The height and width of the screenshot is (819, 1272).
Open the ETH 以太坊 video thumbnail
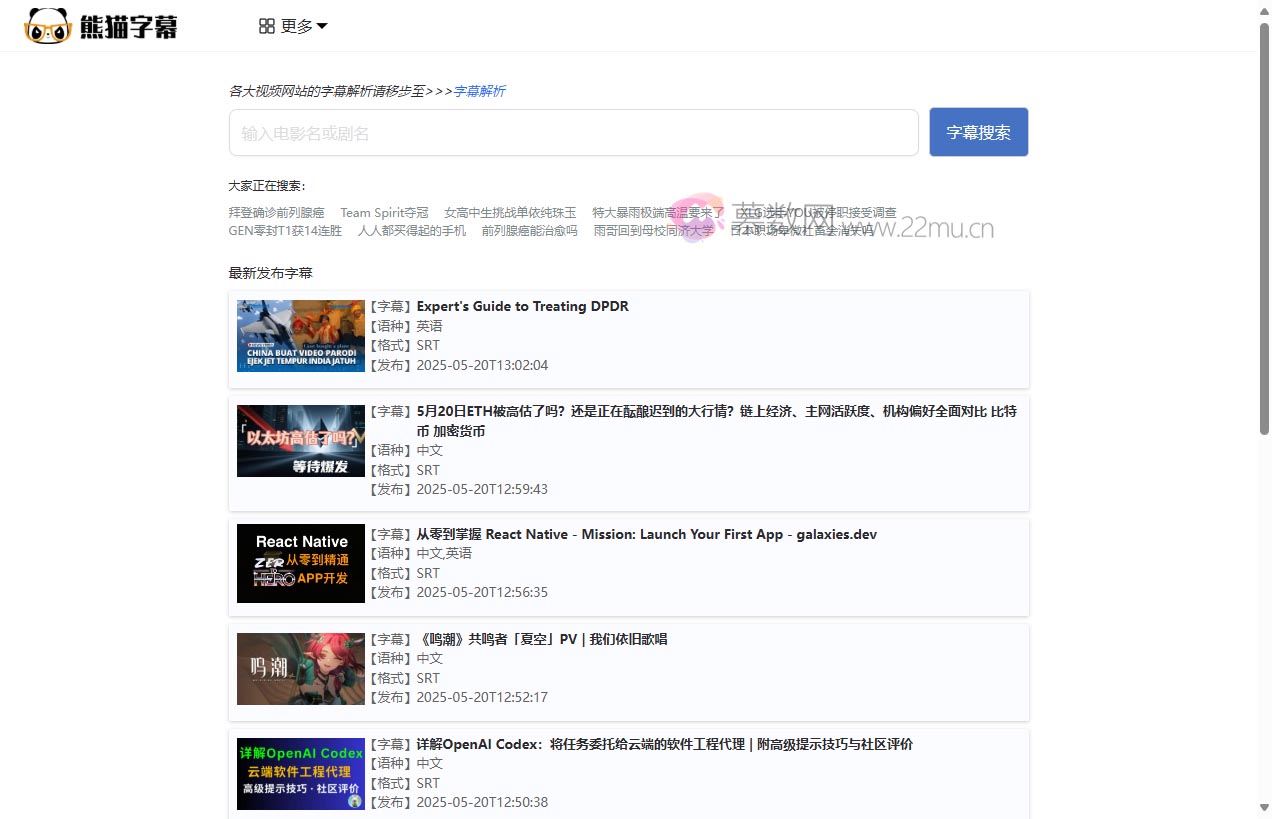click(x=301, y=441)
